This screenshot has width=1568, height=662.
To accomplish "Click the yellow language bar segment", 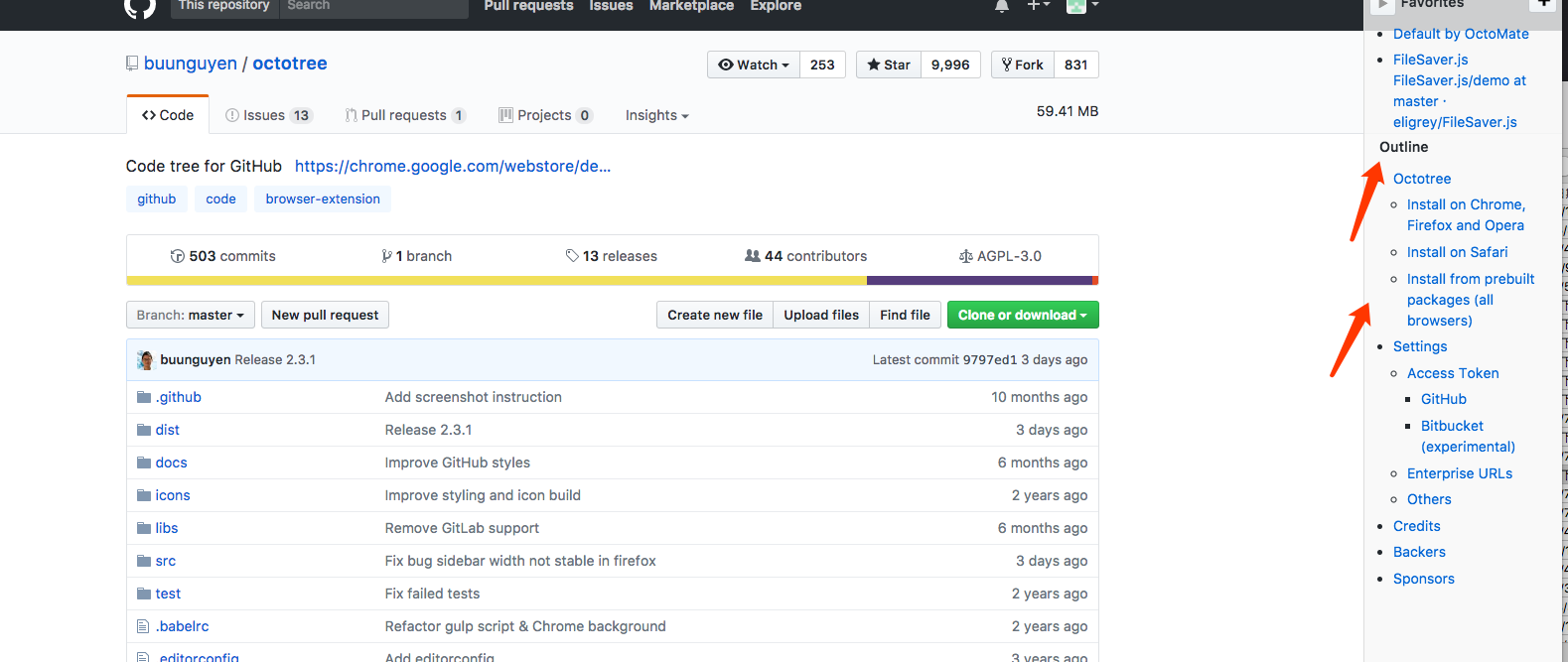I will [x=497, y=281].
